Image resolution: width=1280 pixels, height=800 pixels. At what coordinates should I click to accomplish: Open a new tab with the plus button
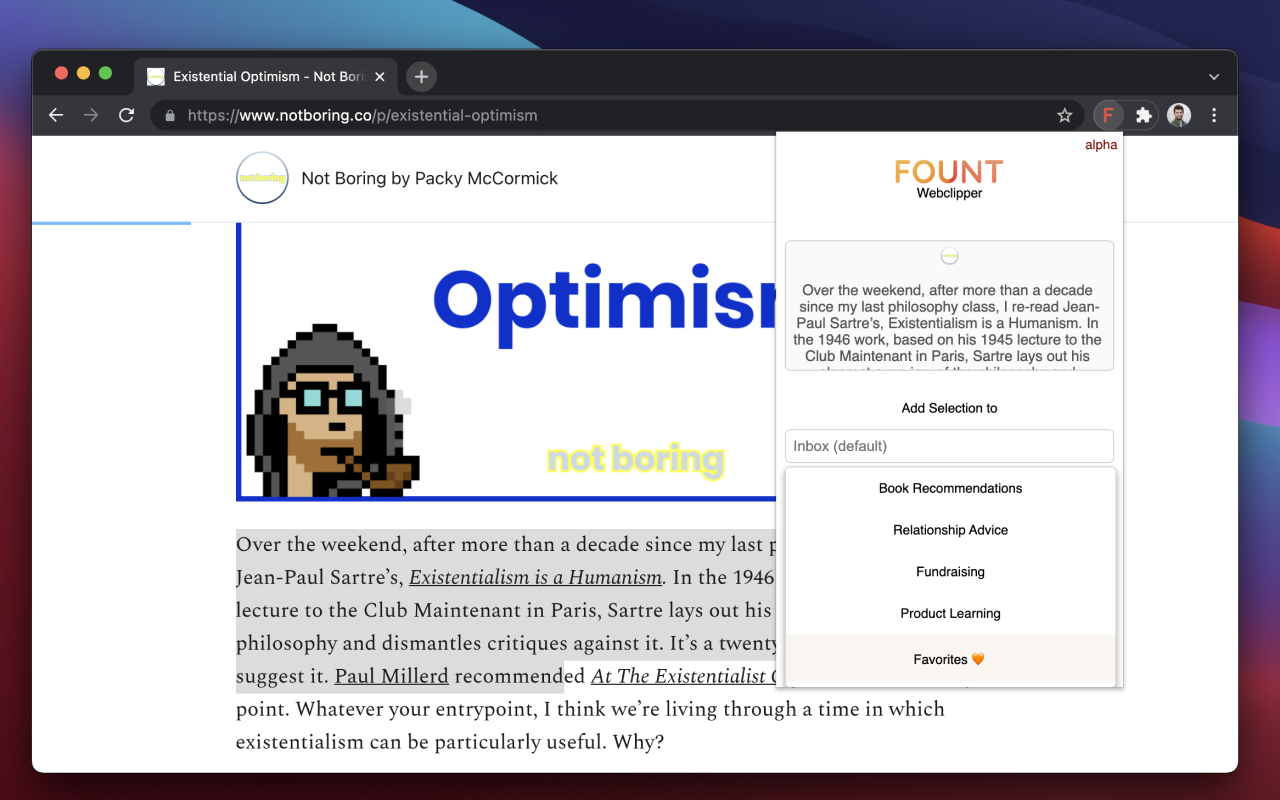[x=421, y=76]
